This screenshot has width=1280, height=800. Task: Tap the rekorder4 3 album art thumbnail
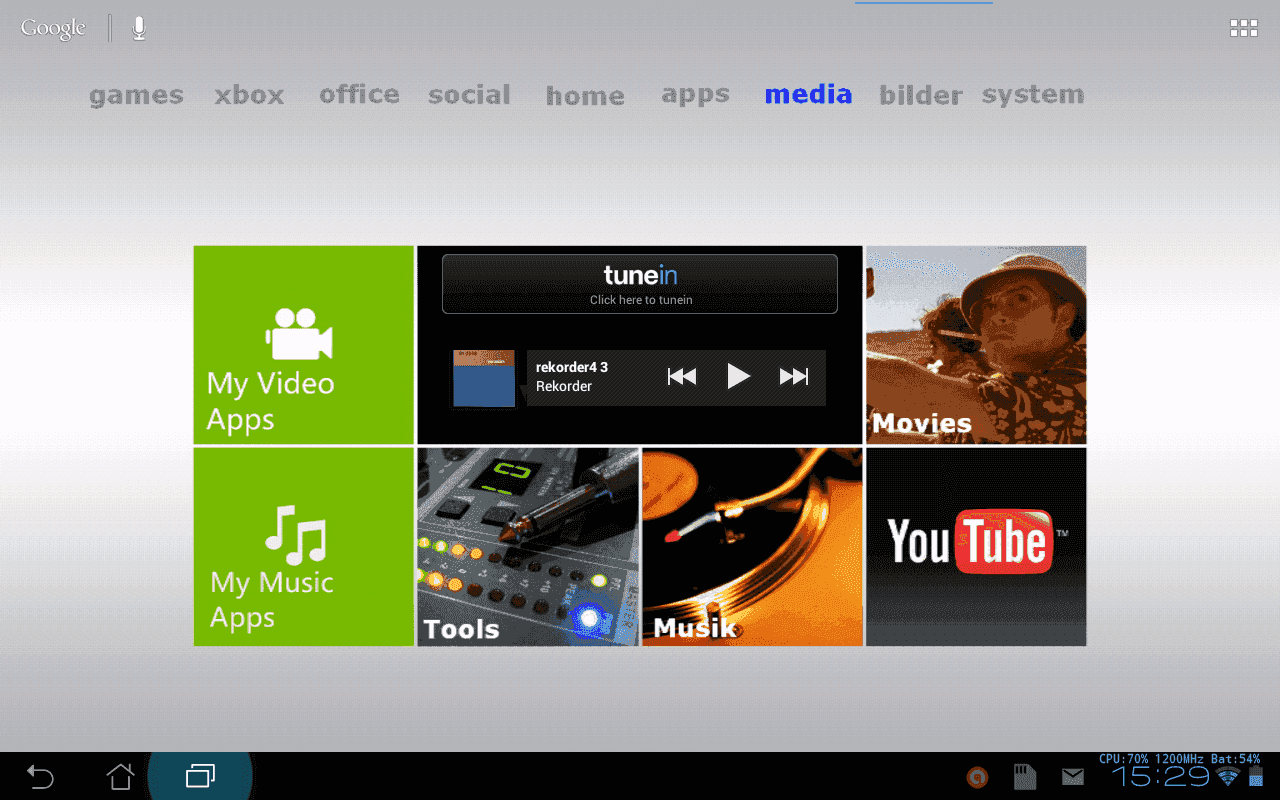pyautogui.click(x=484, y=378)
